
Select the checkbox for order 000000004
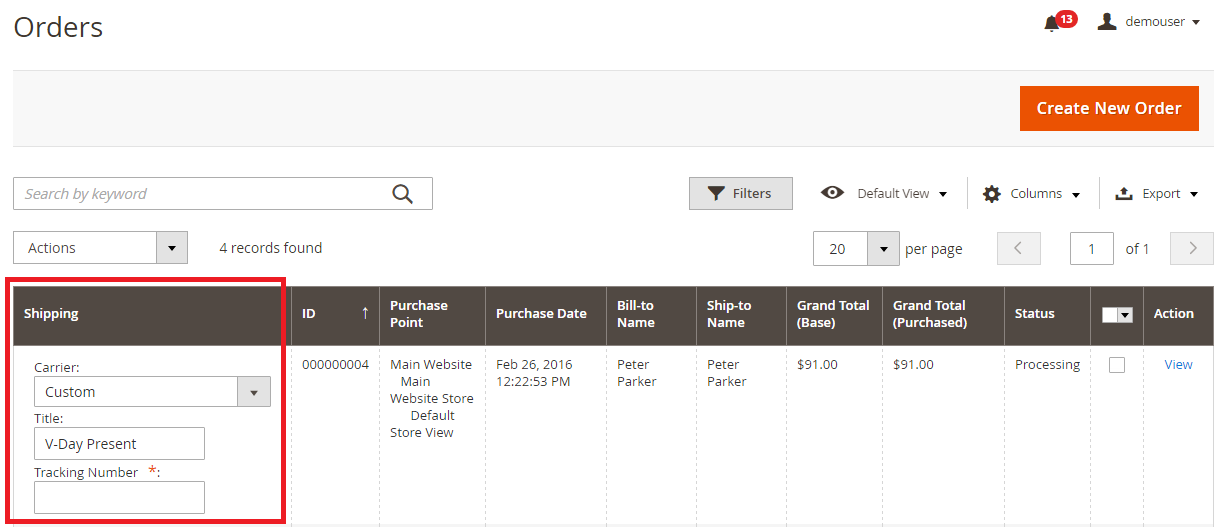coord(1117,365)
